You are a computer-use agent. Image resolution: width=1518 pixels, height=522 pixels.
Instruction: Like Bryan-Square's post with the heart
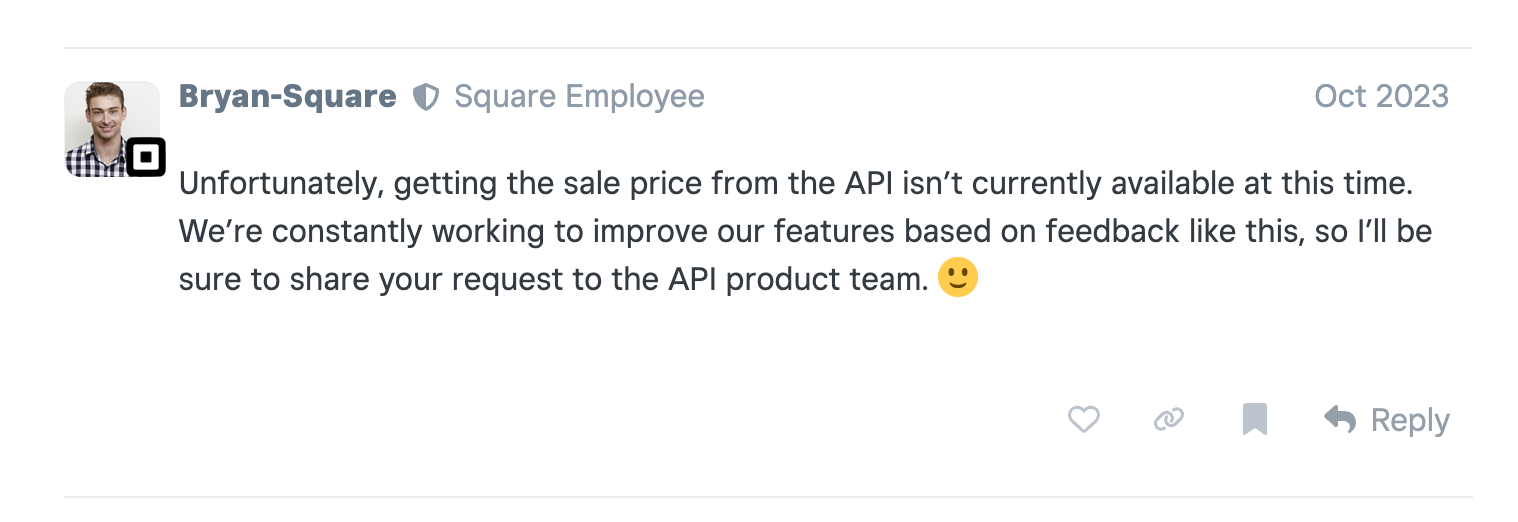pyautogui.click(x=1083, y=419)
